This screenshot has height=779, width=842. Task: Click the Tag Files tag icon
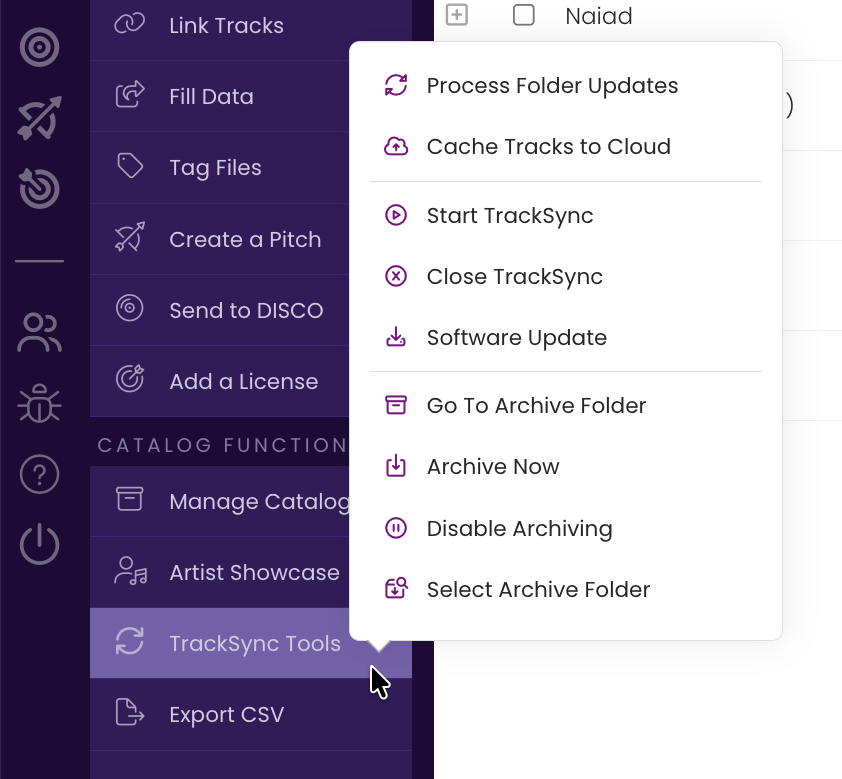130,166
